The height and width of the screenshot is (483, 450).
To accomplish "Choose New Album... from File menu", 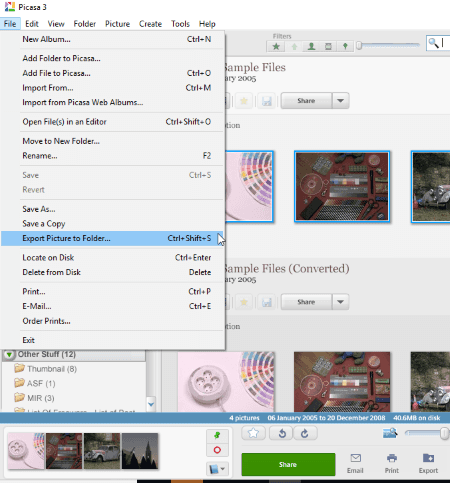I will (x=112, y=39).
